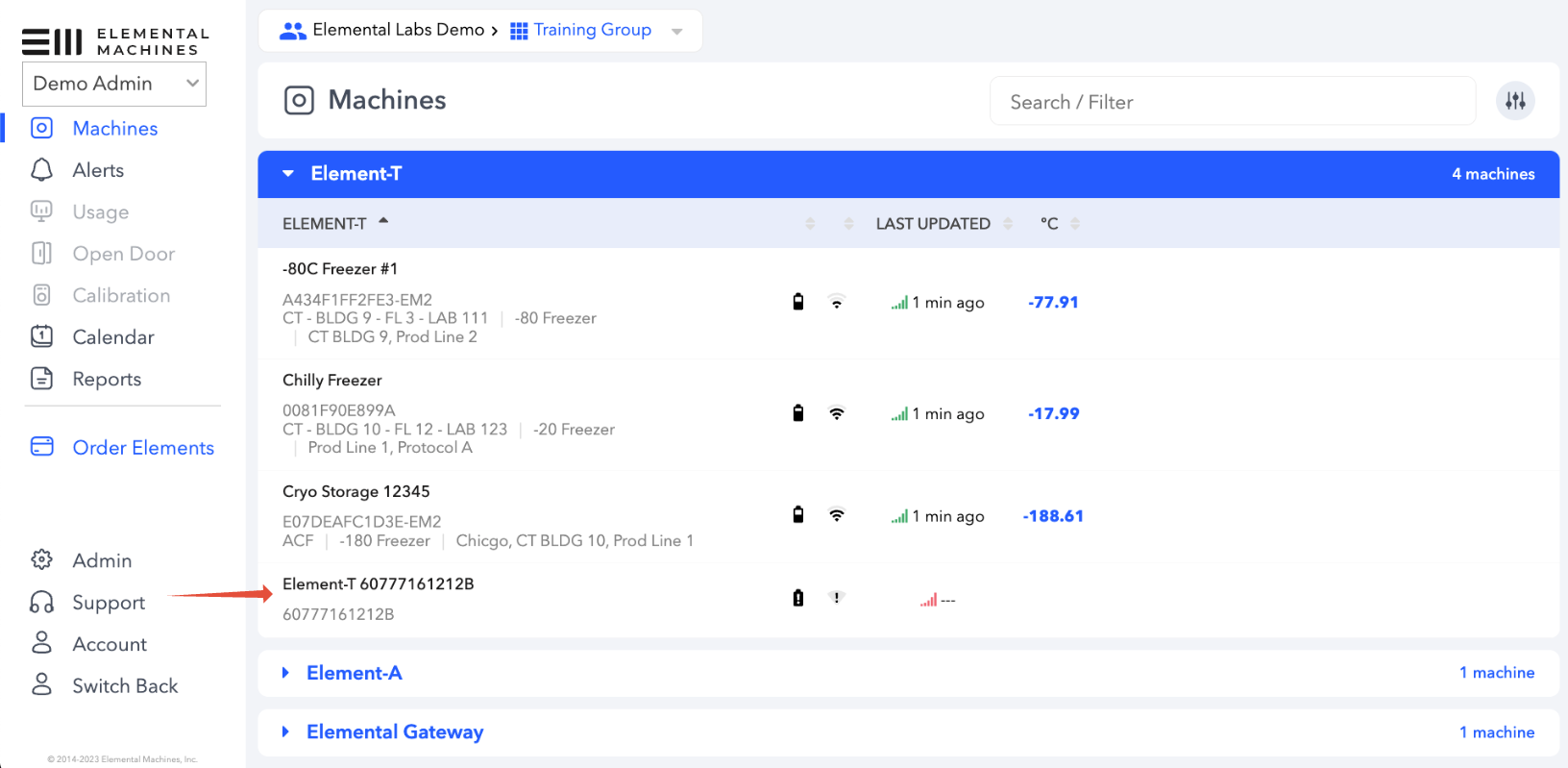Open the Training Group dropdown arrow
The image size is (1568, 768).
[x=677, y=32]
